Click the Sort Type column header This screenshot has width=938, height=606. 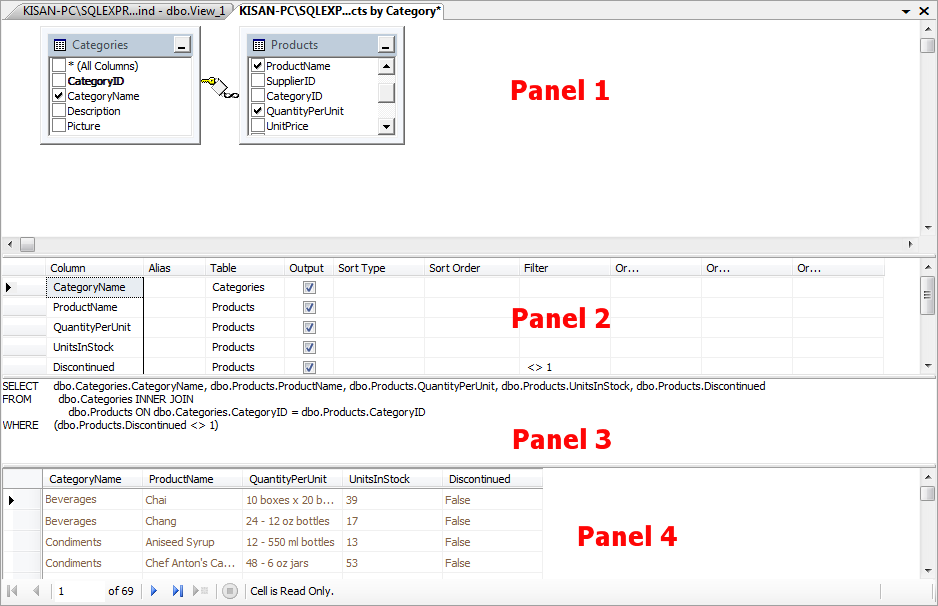pyautogui.click(x=379, y=268)
